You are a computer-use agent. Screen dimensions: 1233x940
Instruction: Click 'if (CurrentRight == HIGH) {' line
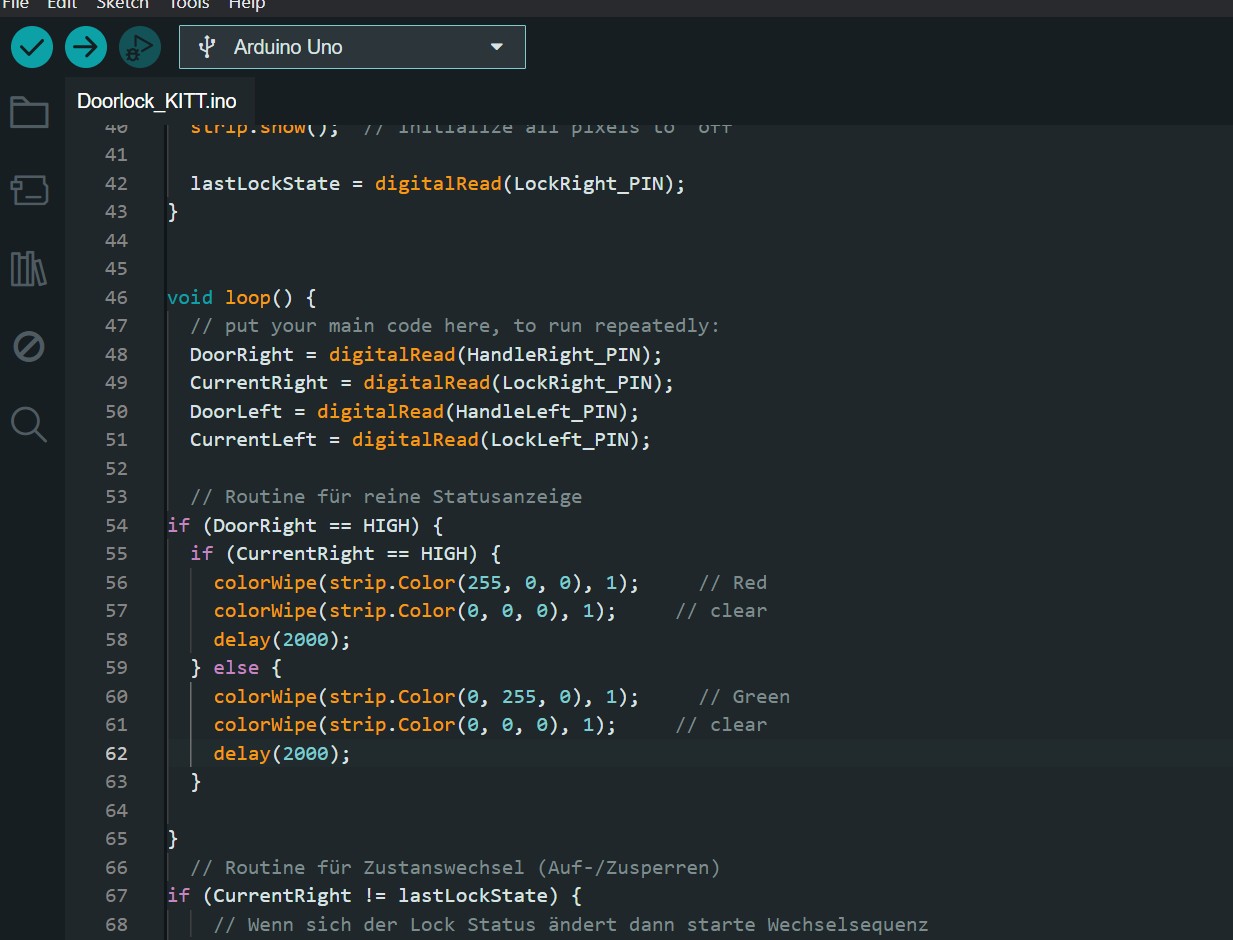[x=346, y=554]
